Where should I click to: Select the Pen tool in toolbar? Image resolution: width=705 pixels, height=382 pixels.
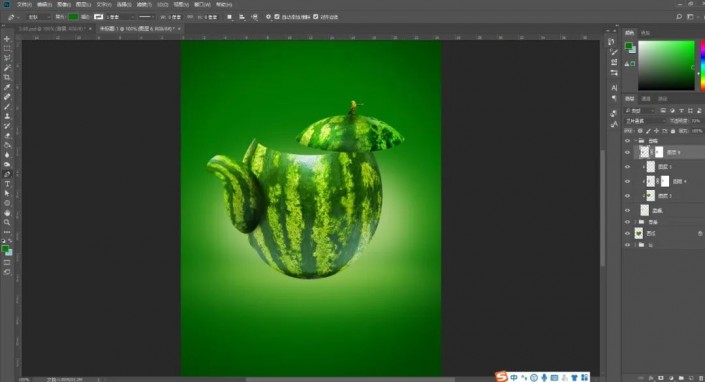7,174
